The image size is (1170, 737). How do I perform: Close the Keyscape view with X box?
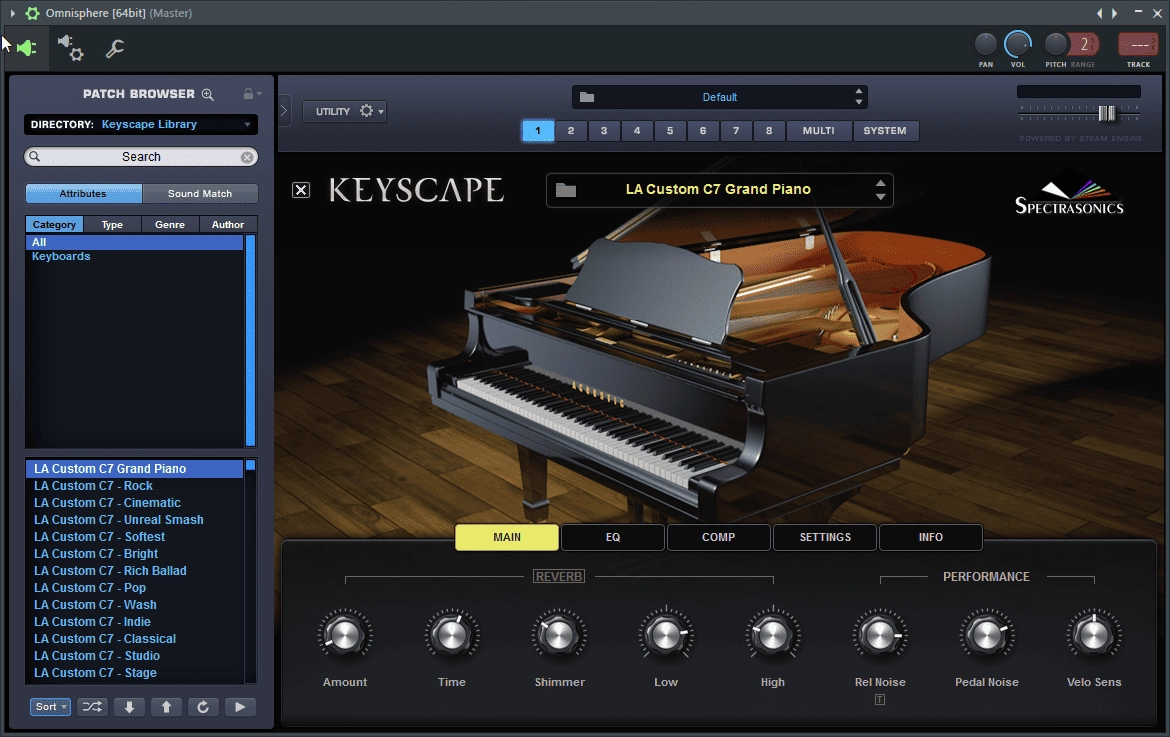click(301, 190)
